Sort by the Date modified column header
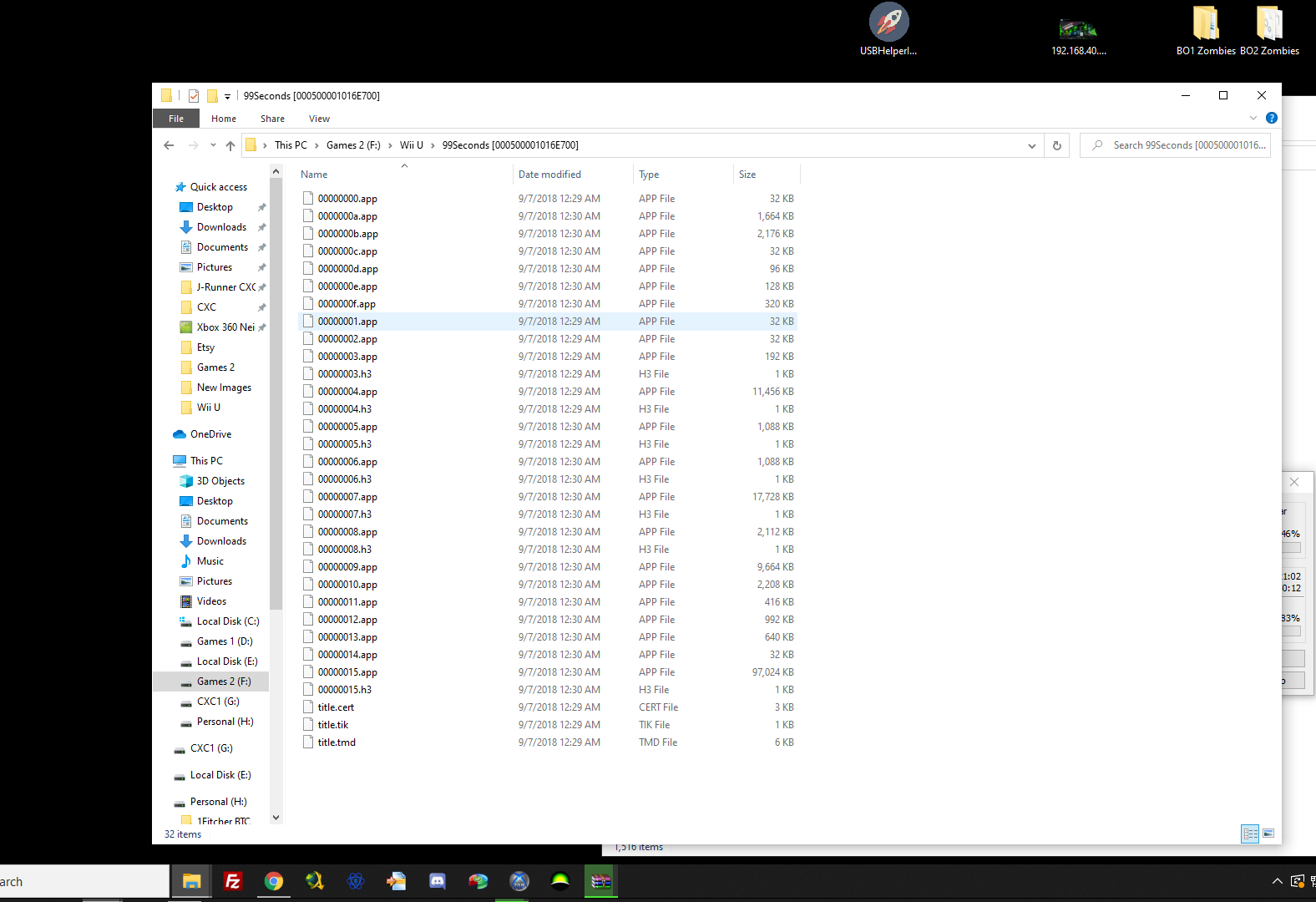 [x=574, y=175]
